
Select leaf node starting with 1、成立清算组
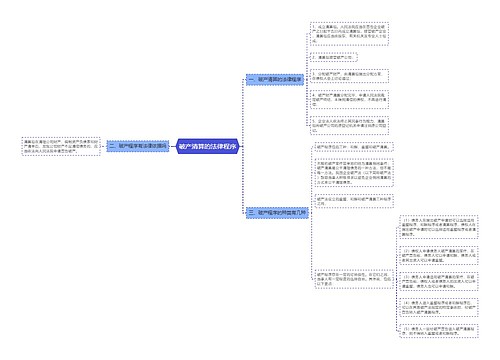pyautogui.click(x=349, y=34)
